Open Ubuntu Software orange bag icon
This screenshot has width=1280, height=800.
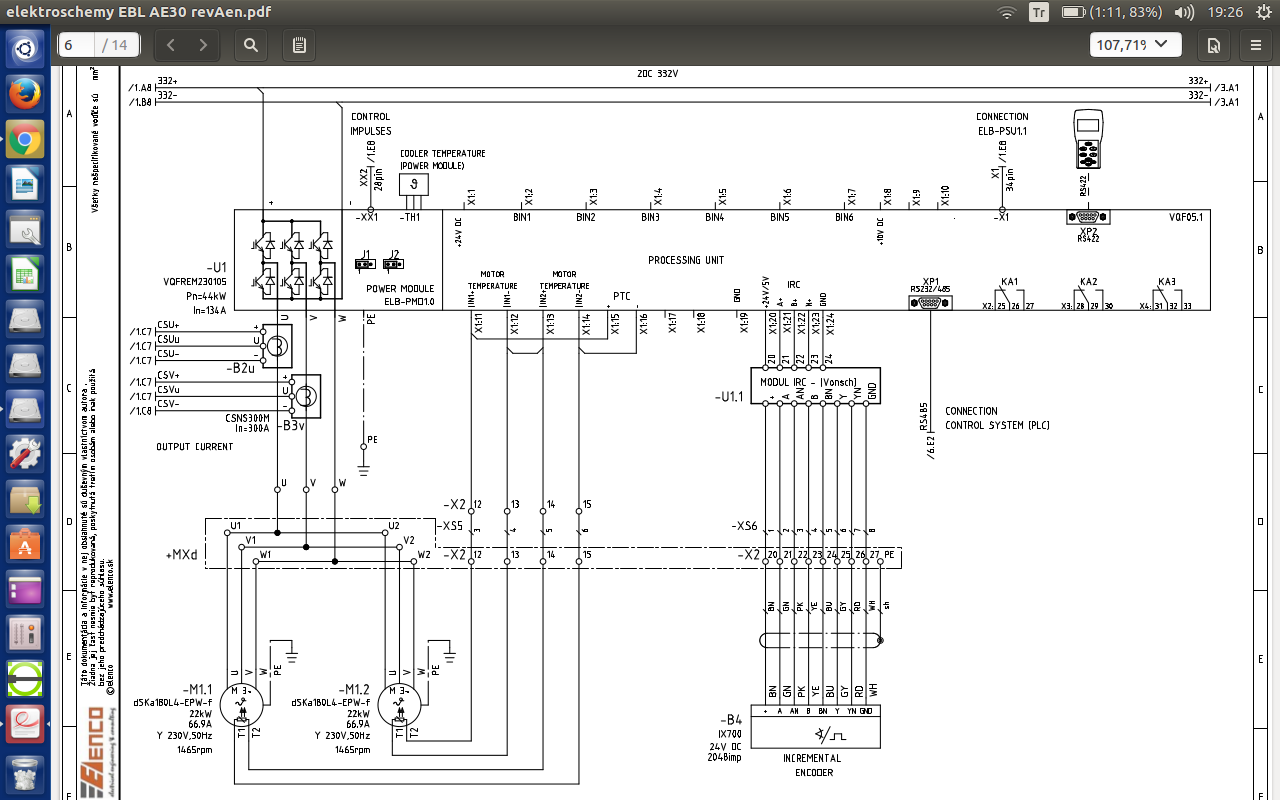25,544
